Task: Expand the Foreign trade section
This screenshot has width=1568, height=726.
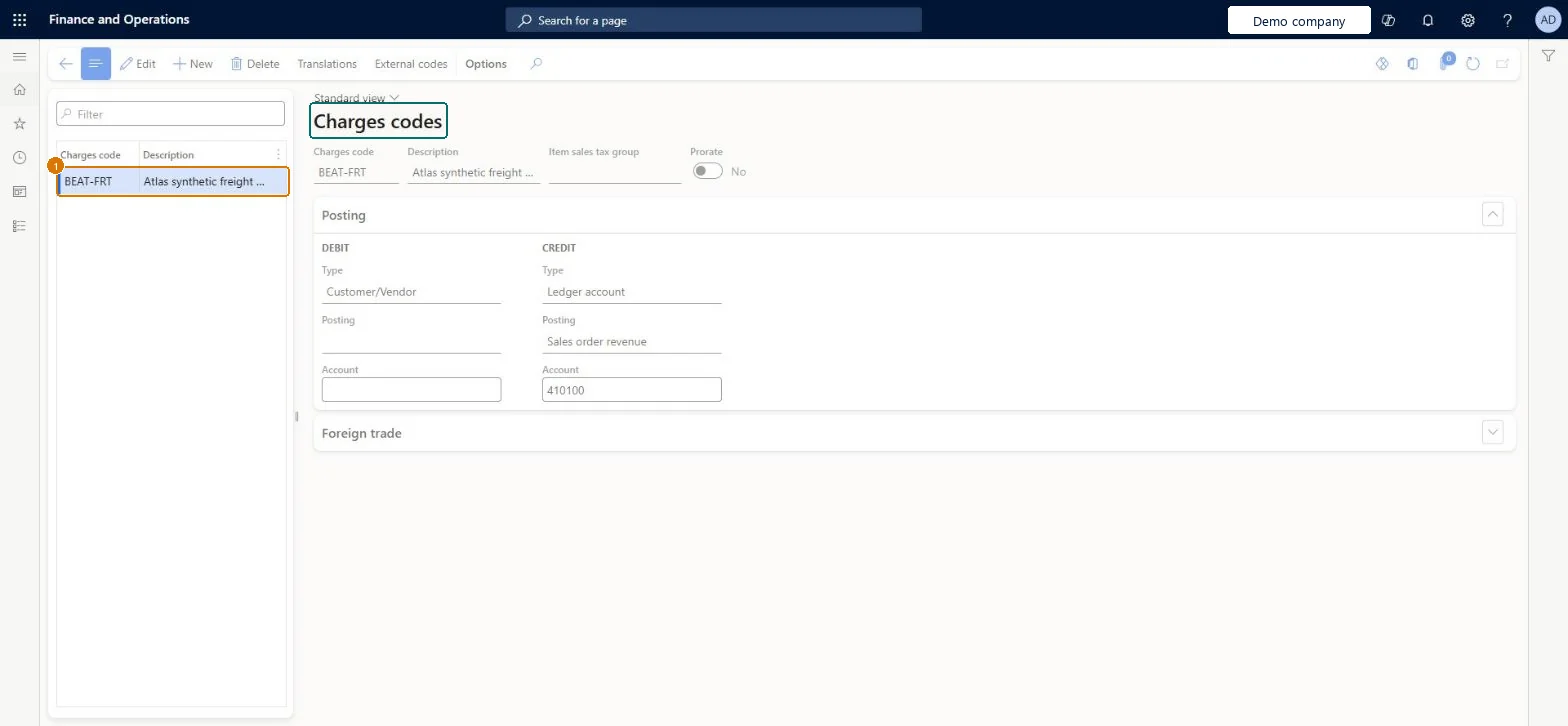Action: point(1493,433)
